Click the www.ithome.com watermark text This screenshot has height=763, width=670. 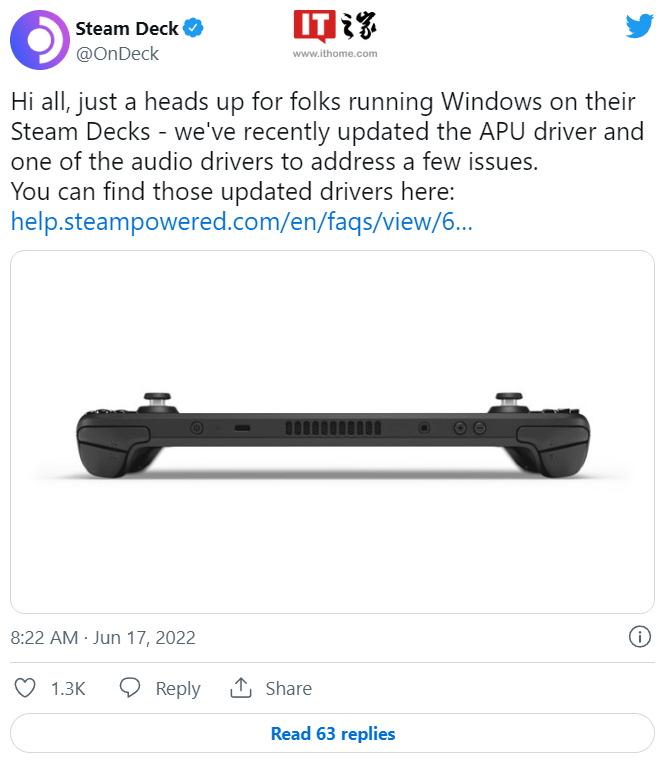pyautogui.click(x=334, y=53)
